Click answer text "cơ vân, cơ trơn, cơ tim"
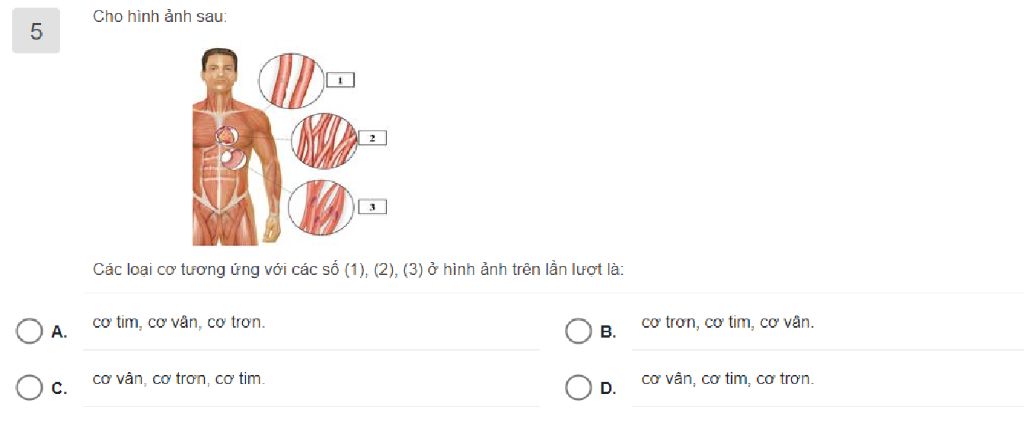 179,379
